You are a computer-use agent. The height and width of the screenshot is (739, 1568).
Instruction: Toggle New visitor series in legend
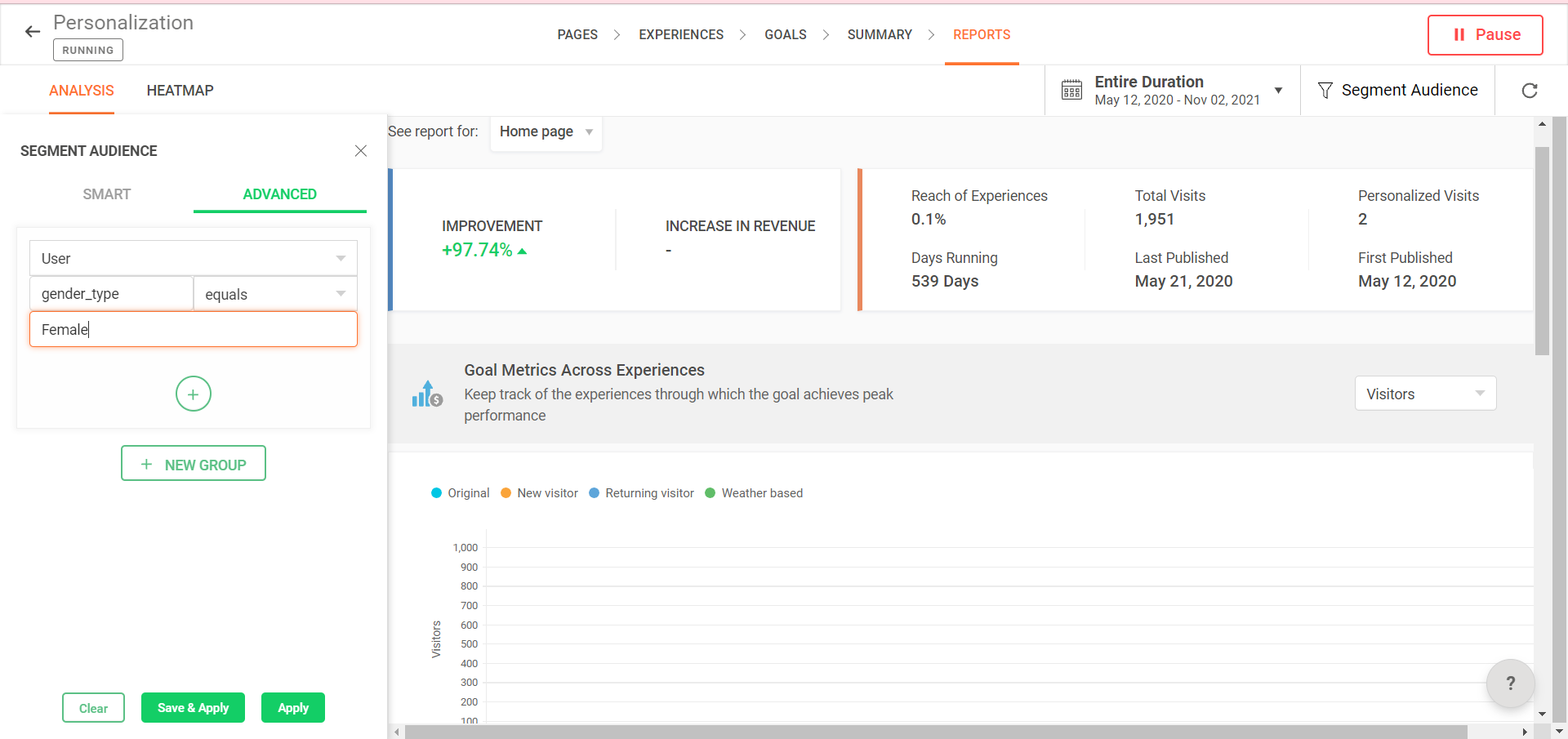click(x=540, y=493)
